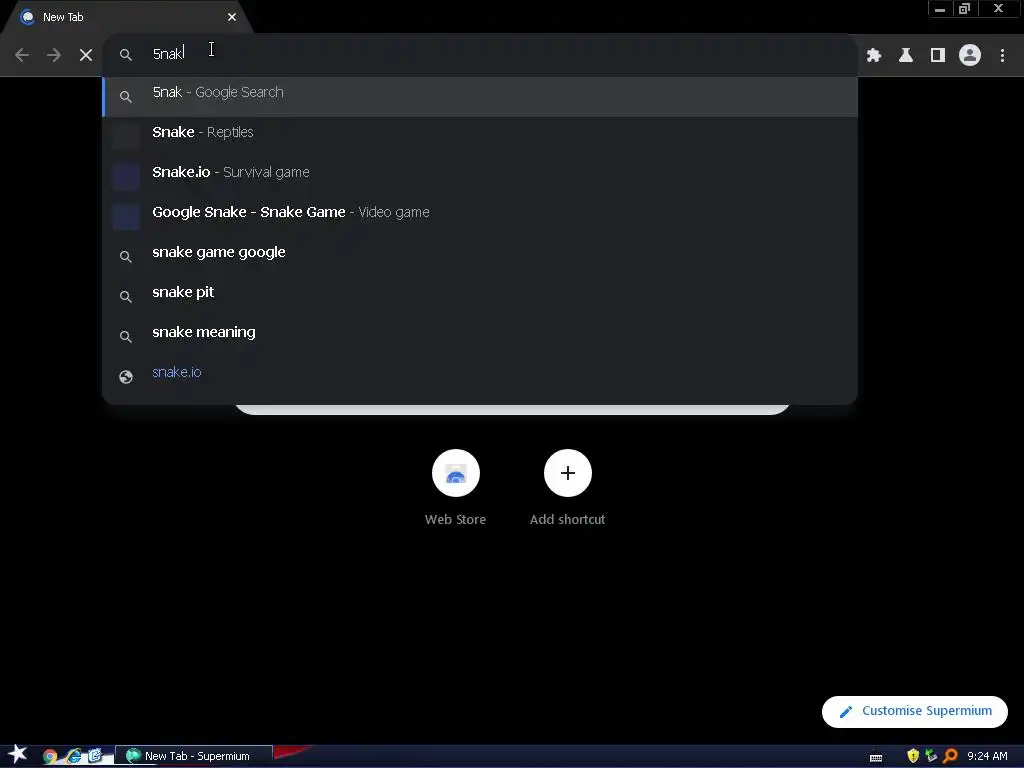Image resolution: width=1024 pixels, height=768 pixels.
Task: Click the forward navigation arrow
Action: click(x=54, y=55)
